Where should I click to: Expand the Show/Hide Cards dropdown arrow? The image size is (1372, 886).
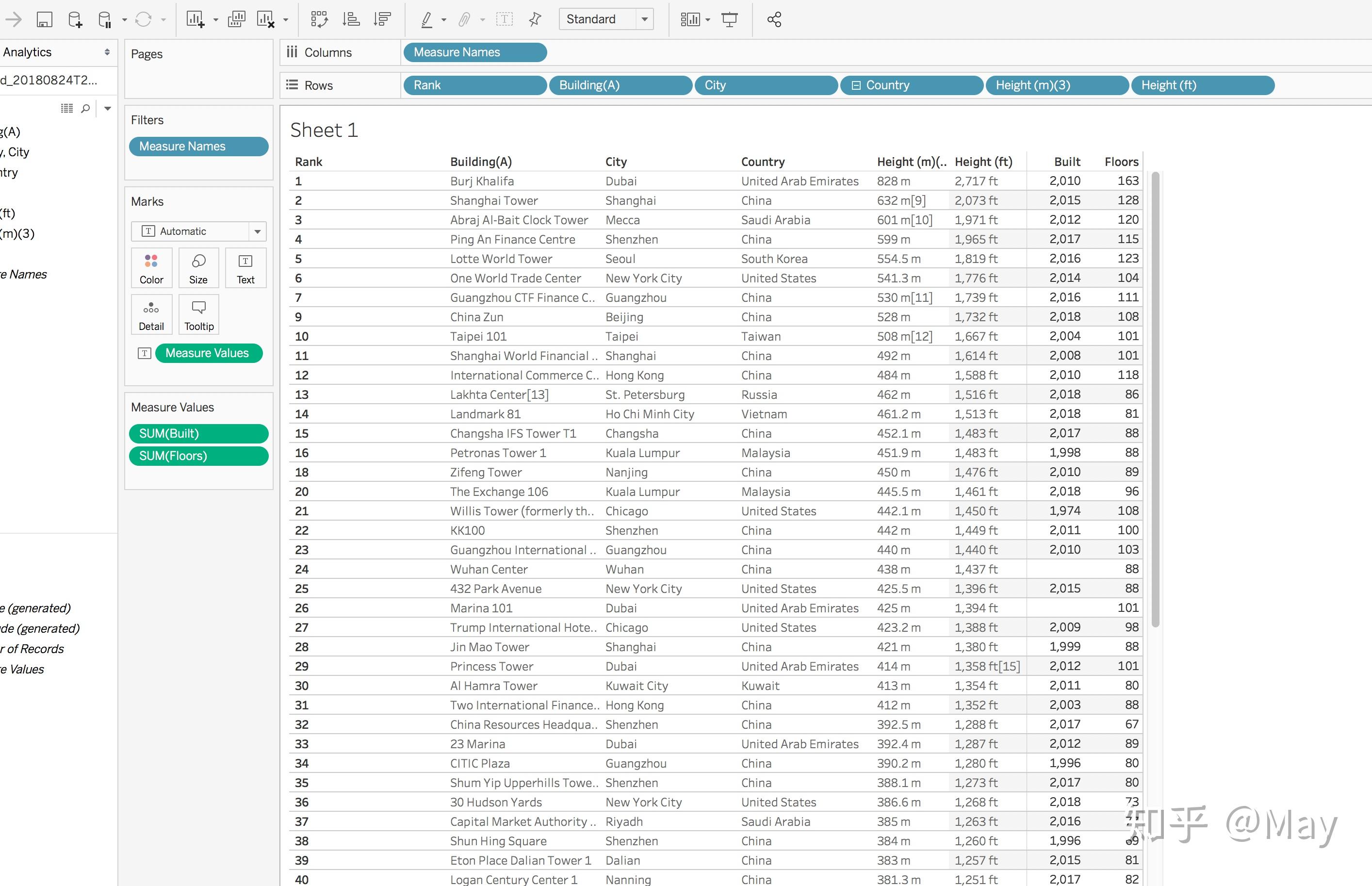[x=708, y=19]
